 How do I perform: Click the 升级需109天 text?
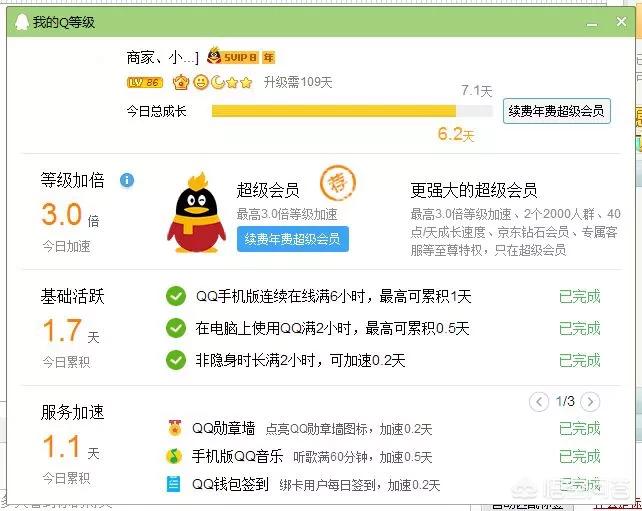(x=298, y=82)
